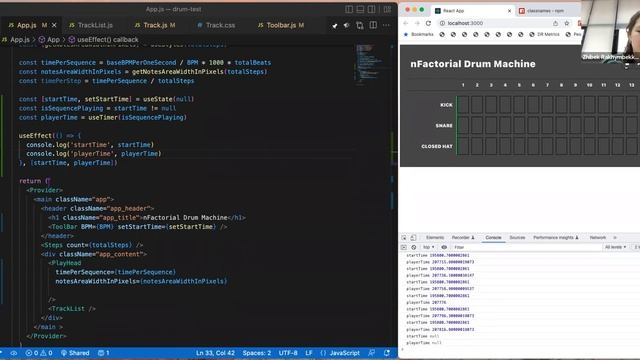Toggle SNARE step 11 cell
This screenshot has width=640, height=360.
(604, 125)
